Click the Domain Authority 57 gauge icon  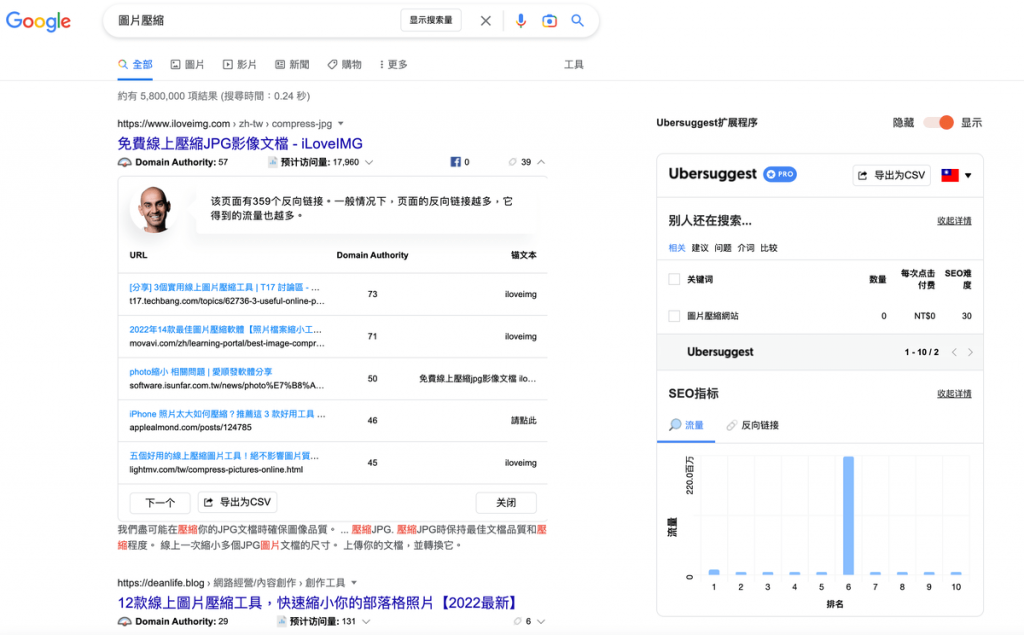[124, 162]
